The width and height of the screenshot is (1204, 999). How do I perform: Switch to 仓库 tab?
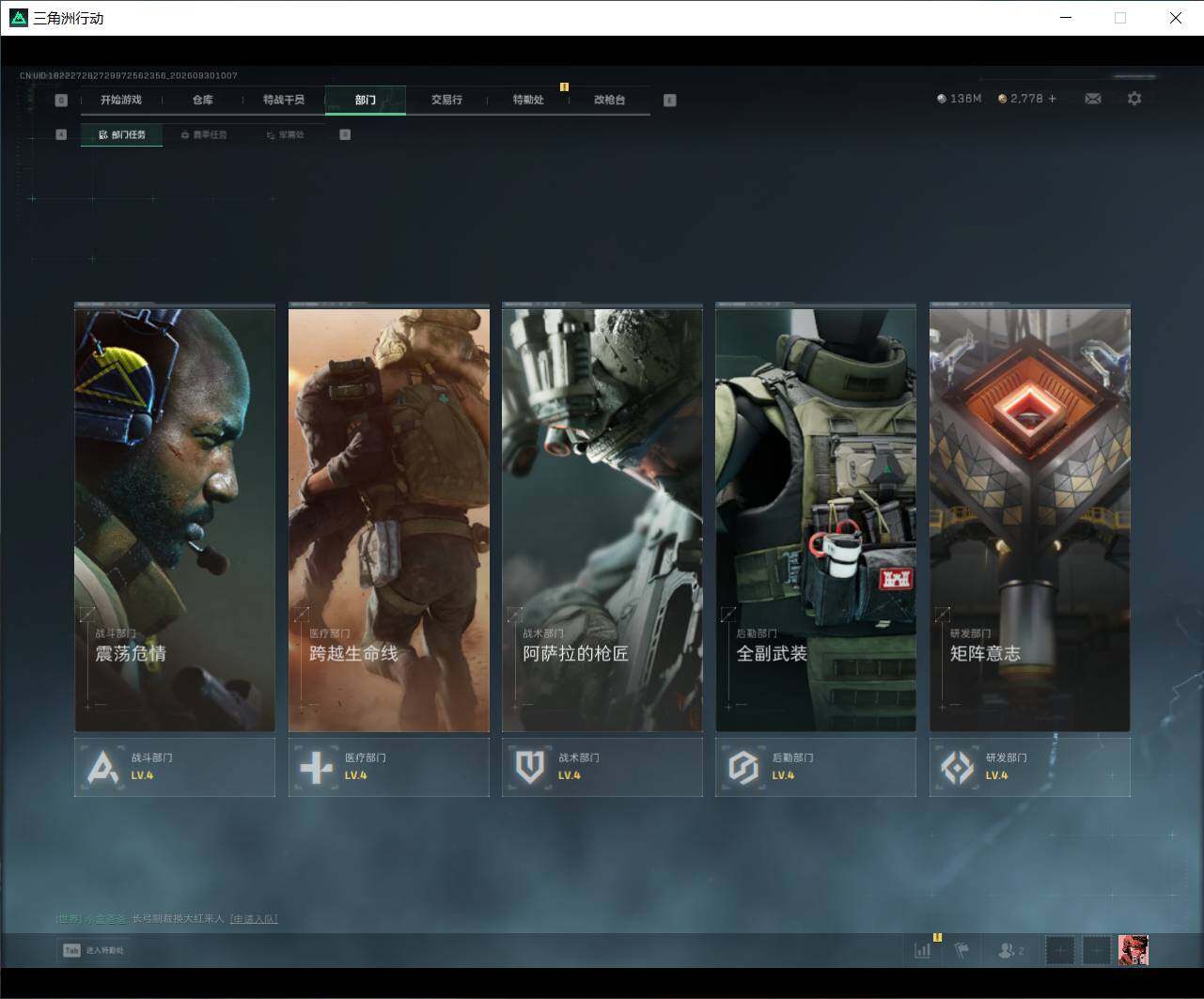pyautogui.click(x=203, y=100)
